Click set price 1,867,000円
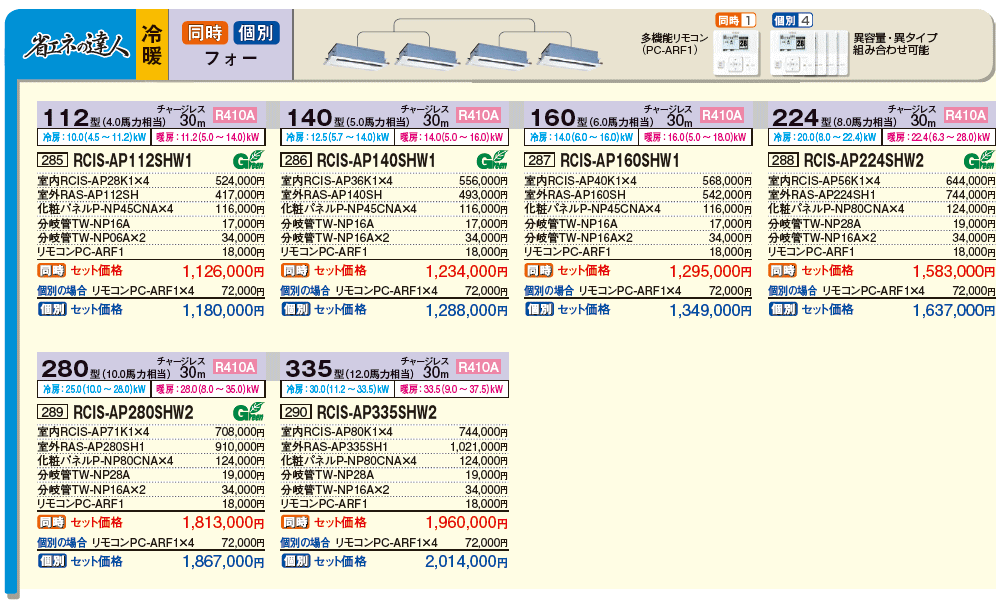This screenshot has height=606, width=1006. coord(223,562)
